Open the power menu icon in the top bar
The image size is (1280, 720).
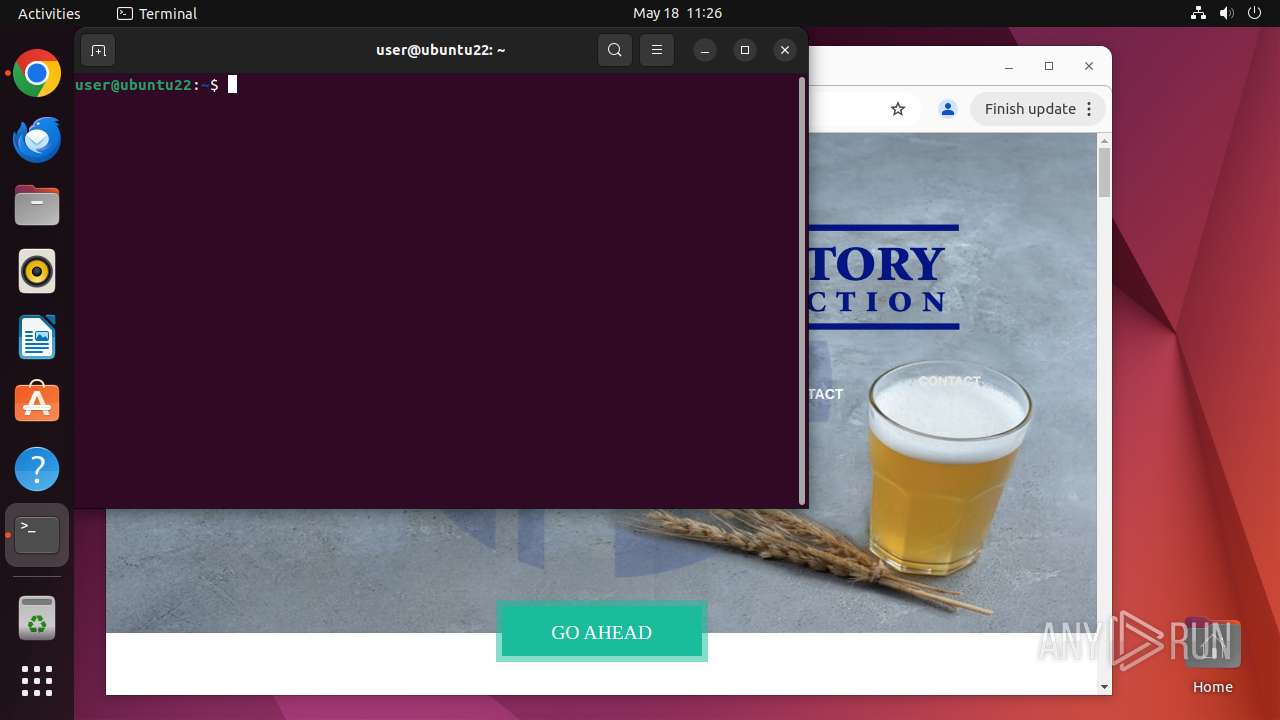(1256, 13)
